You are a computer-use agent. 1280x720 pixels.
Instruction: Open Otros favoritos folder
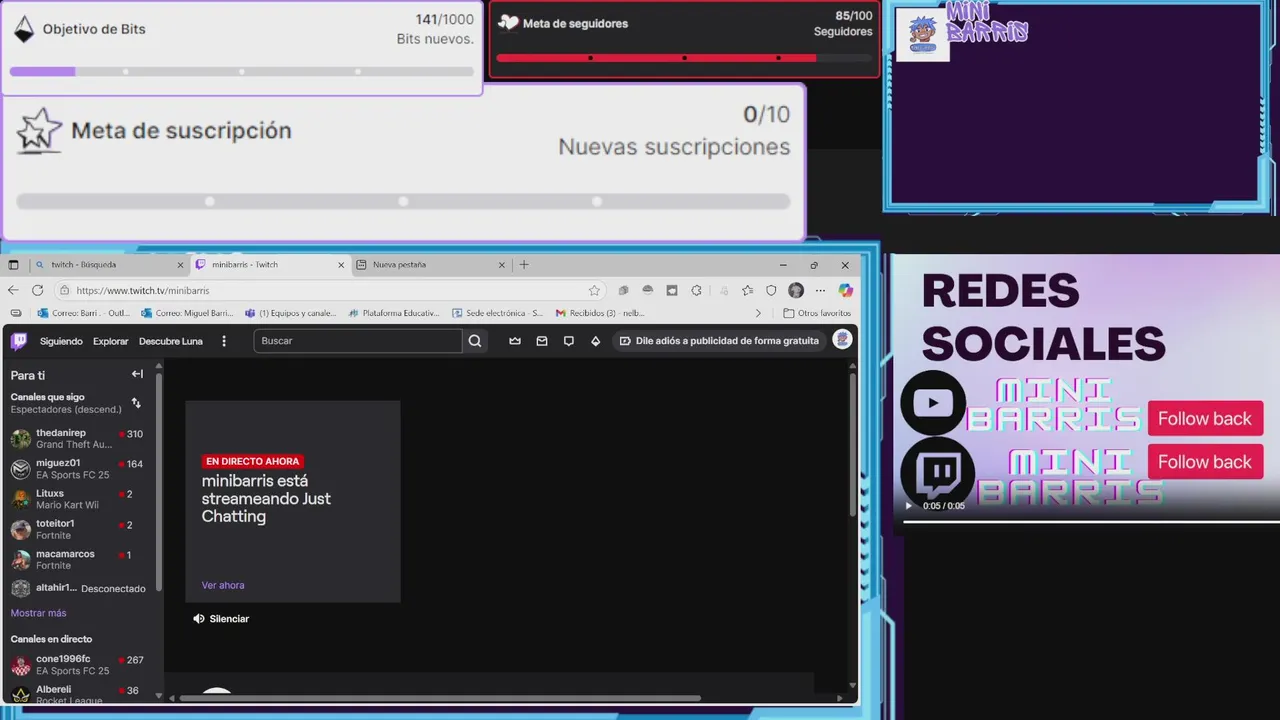(x=817, y=313)
